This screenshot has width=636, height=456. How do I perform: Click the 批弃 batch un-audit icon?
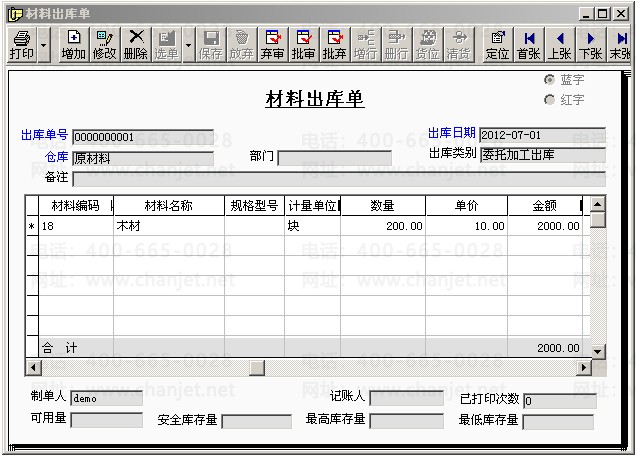[x=335, y=45]
